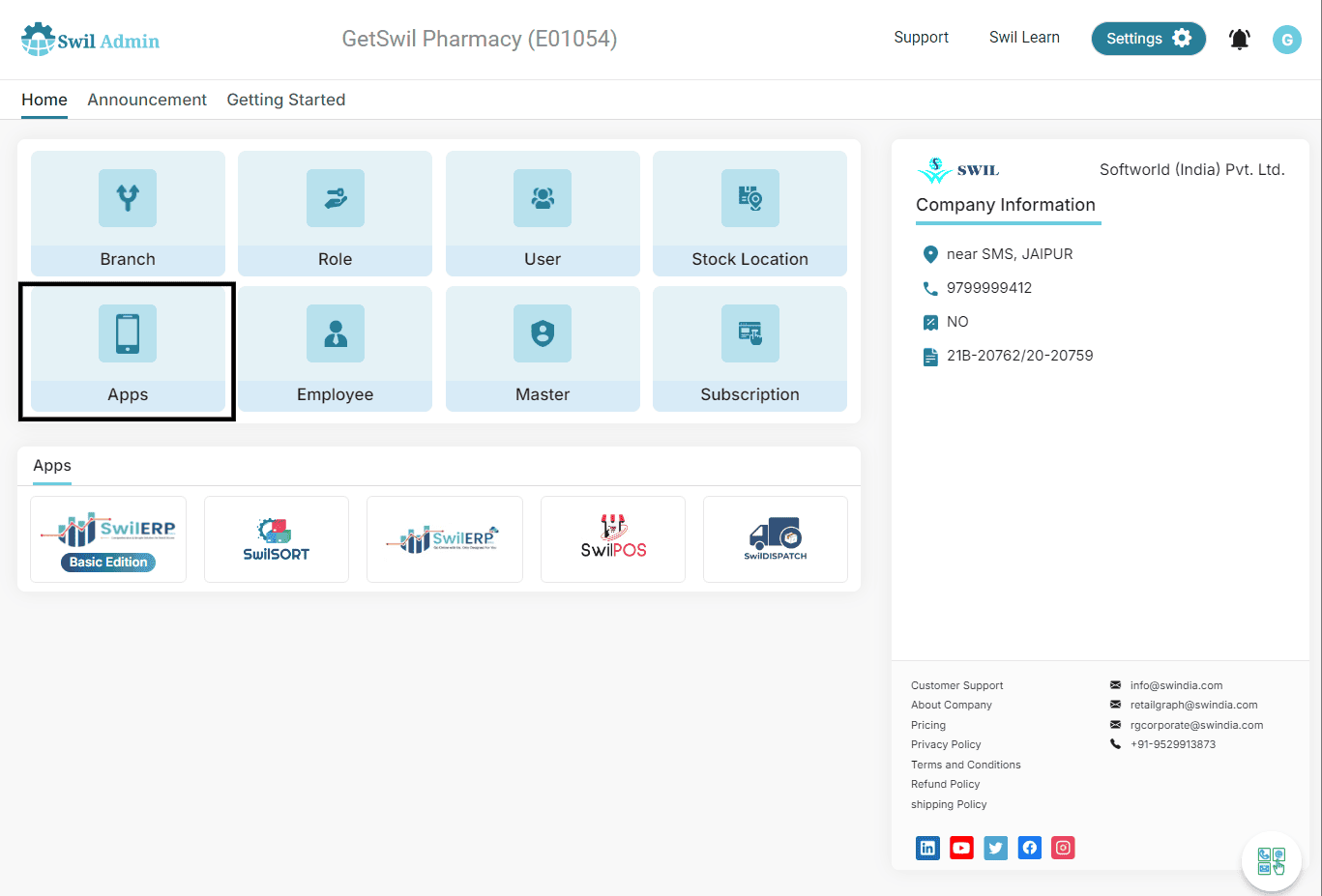Open the Refund Policy link

point(946,784)
